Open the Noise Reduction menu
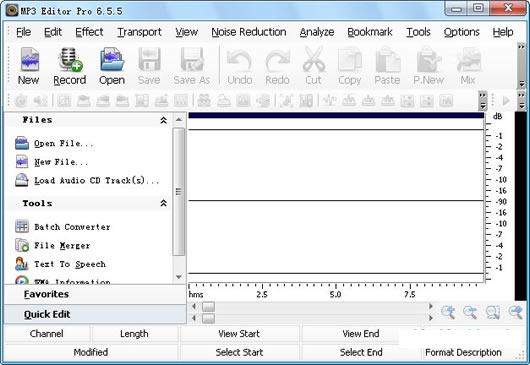 249,32
